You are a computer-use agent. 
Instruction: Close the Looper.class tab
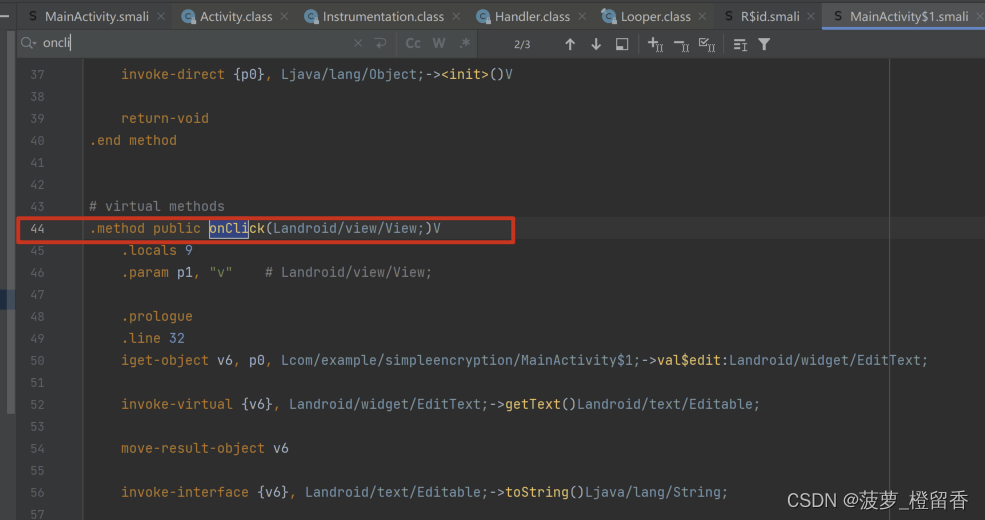702,16
